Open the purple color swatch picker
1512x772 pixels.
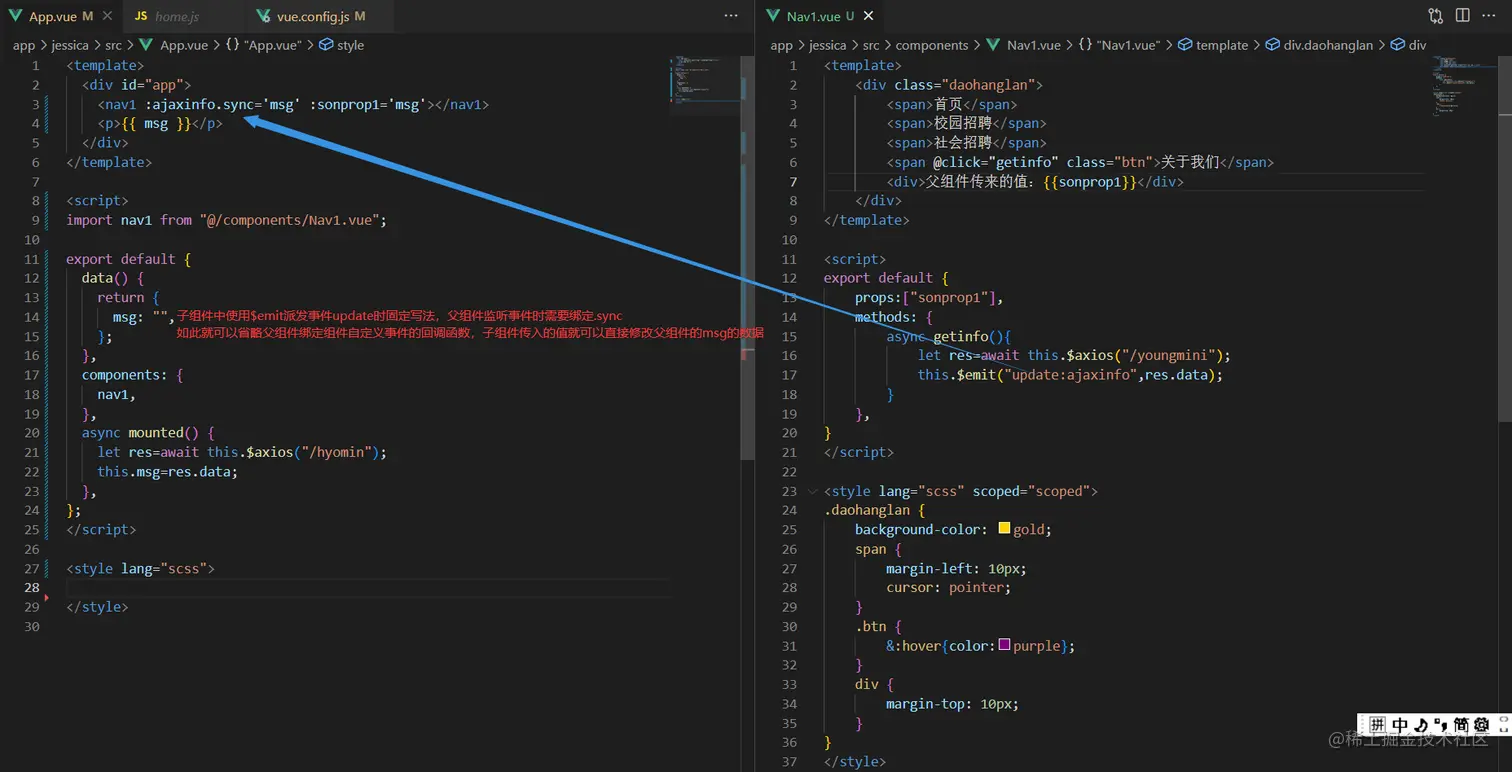1004,645
